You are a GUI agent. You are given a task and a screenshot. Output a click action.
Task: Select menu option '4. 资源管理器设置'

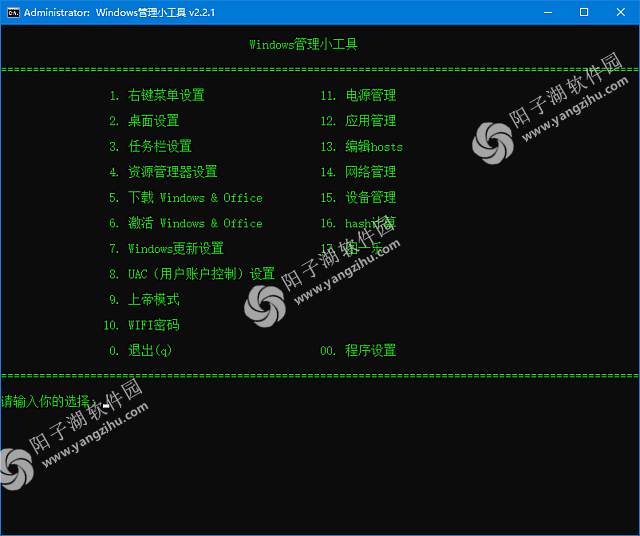[x=163, y=172]
